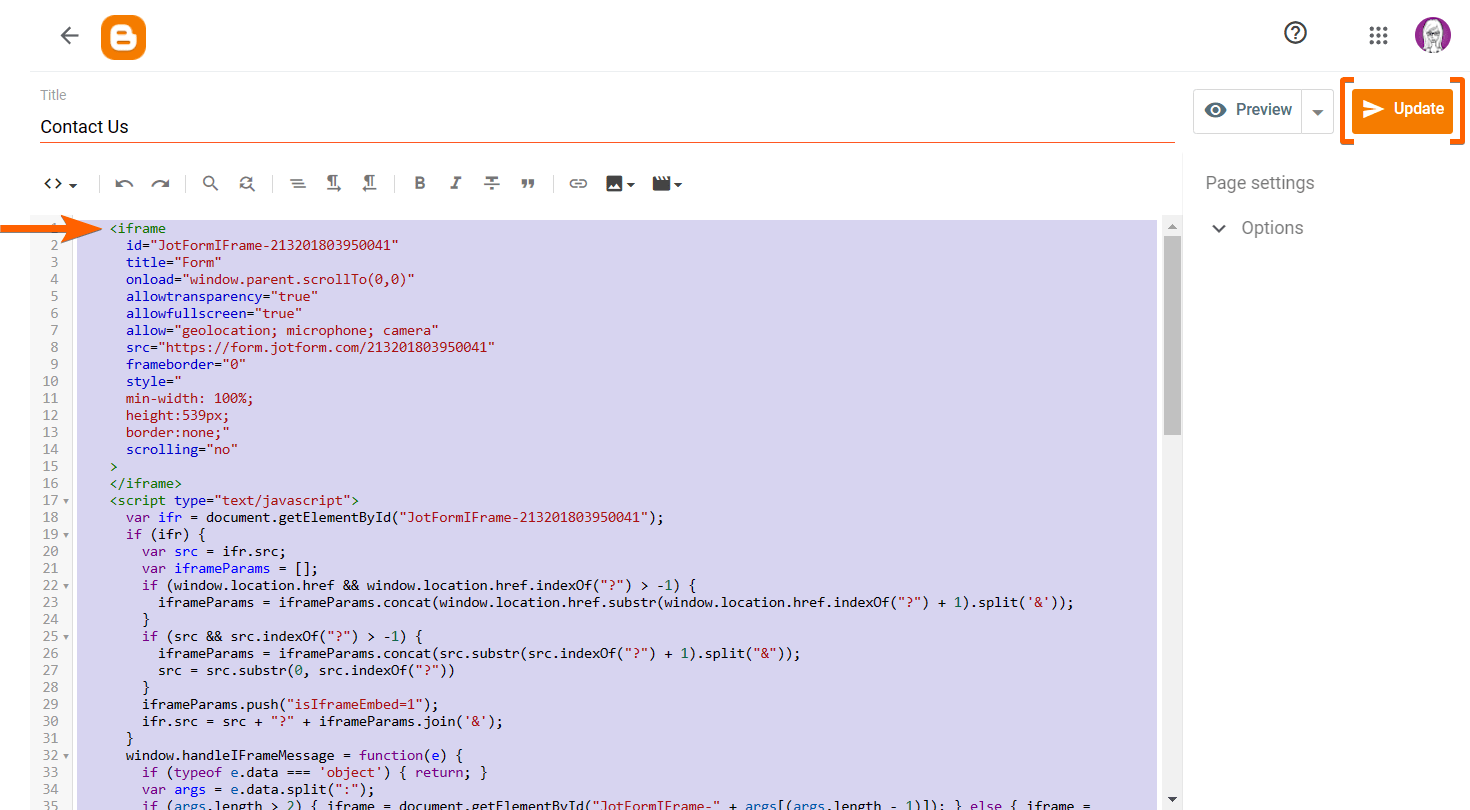Collapse code fold at line 19

[x=66, y=535]
